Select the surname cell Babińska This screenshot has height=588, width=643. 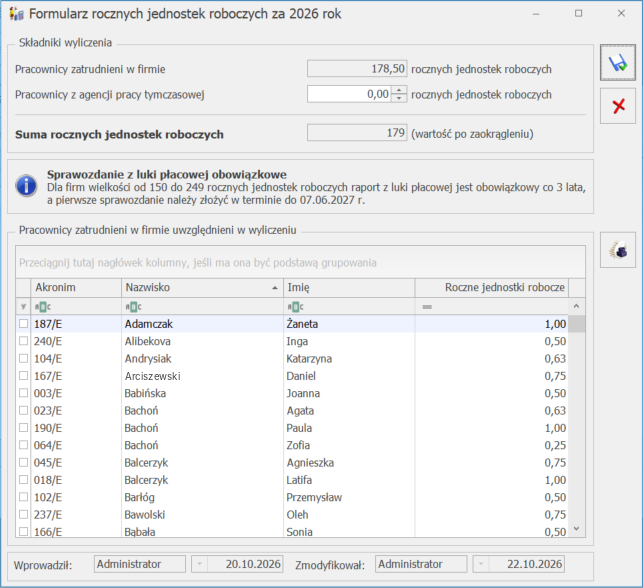[202, 393]
